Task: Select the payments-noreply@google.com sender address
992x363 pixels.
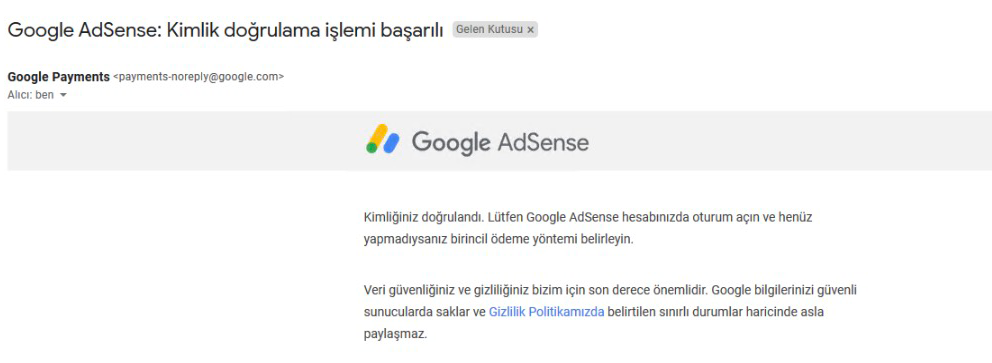Action: click(x=198, y=77)
